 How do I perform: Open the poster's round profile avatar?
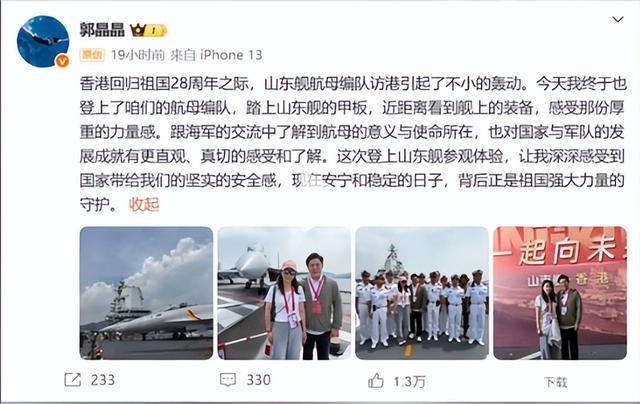(x=43, y=42)
